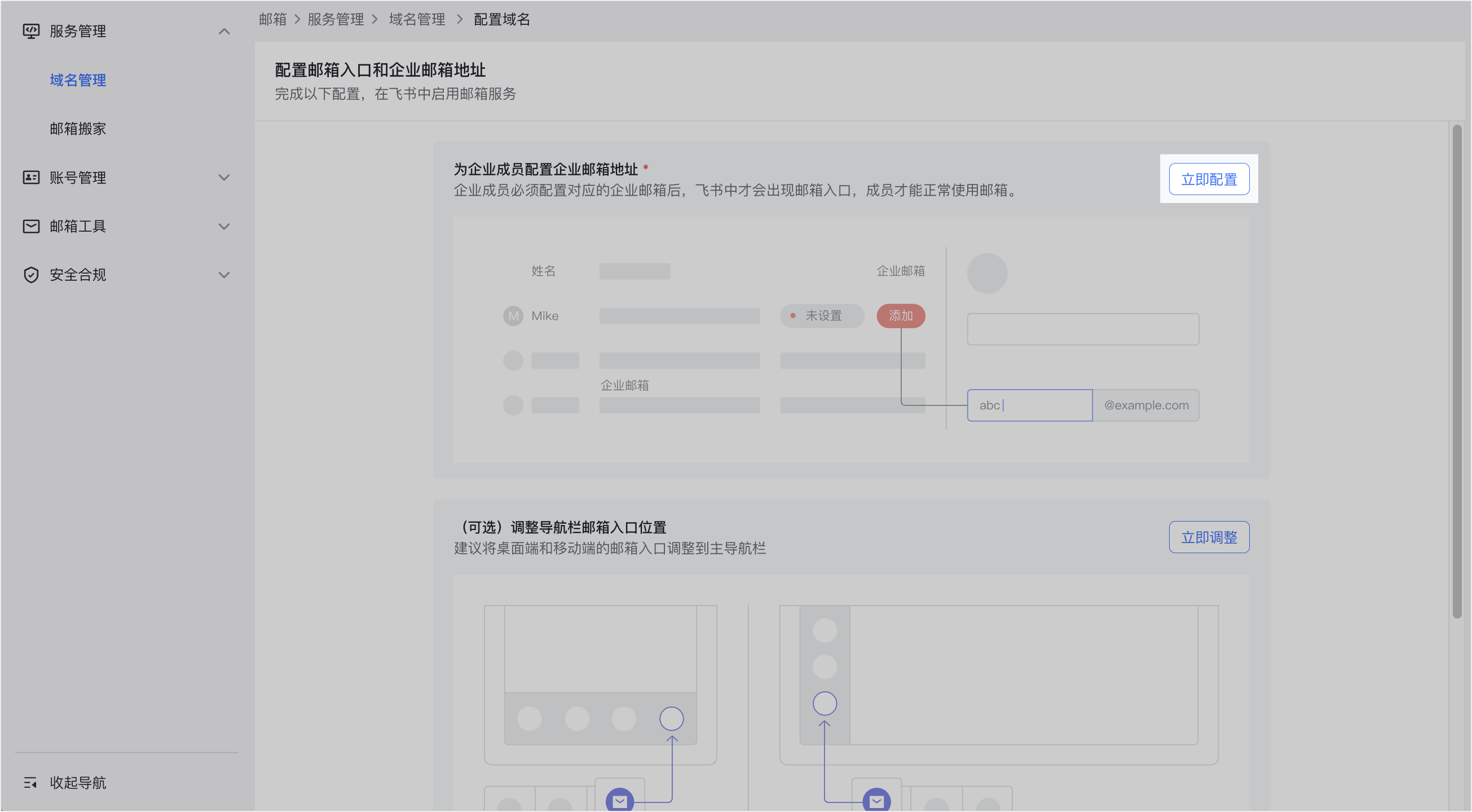Click the vertical scrollbar on the right
The width and height of the screenshot is (1472, 812).
[x=1457, y=372]
